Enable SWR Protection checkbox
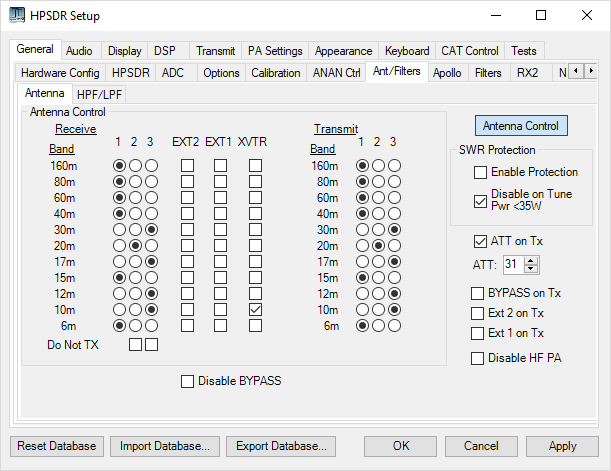The width and height of the screenshot is (611, 471). (480, 172)
